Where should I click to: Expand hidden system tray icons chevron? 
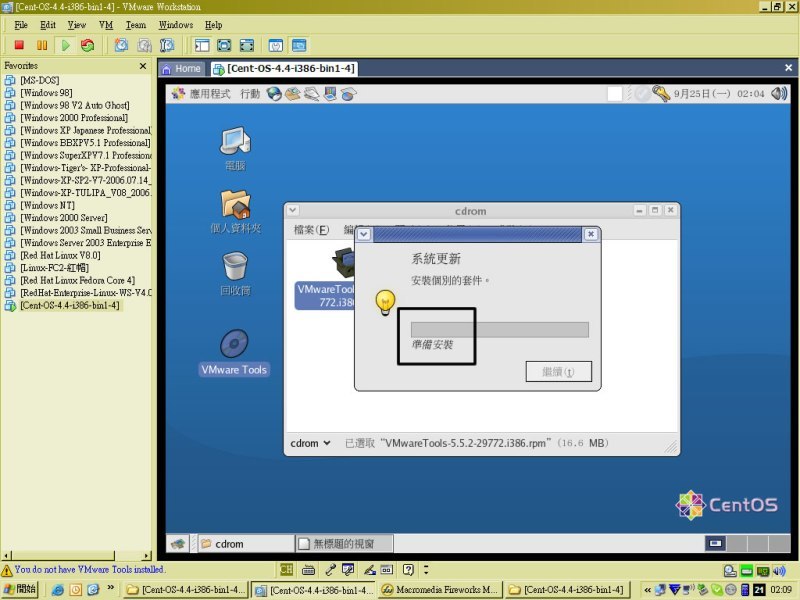click(x=648, y=590)
